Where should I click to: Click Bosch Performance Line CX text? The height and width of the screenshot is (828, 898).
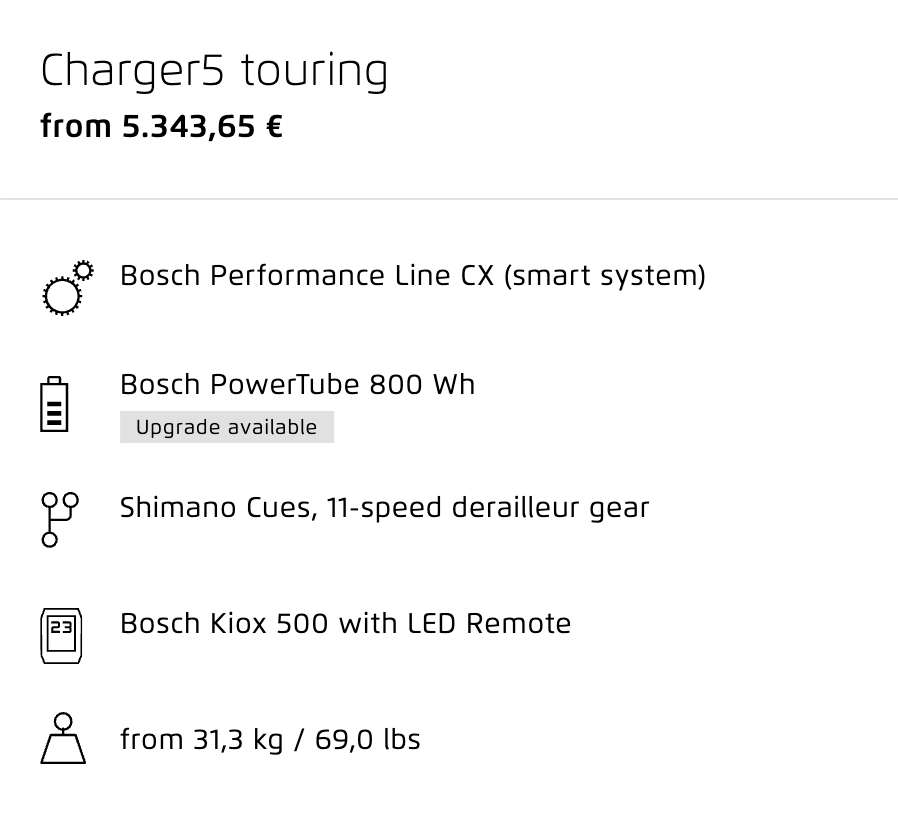tap(307, 276)
